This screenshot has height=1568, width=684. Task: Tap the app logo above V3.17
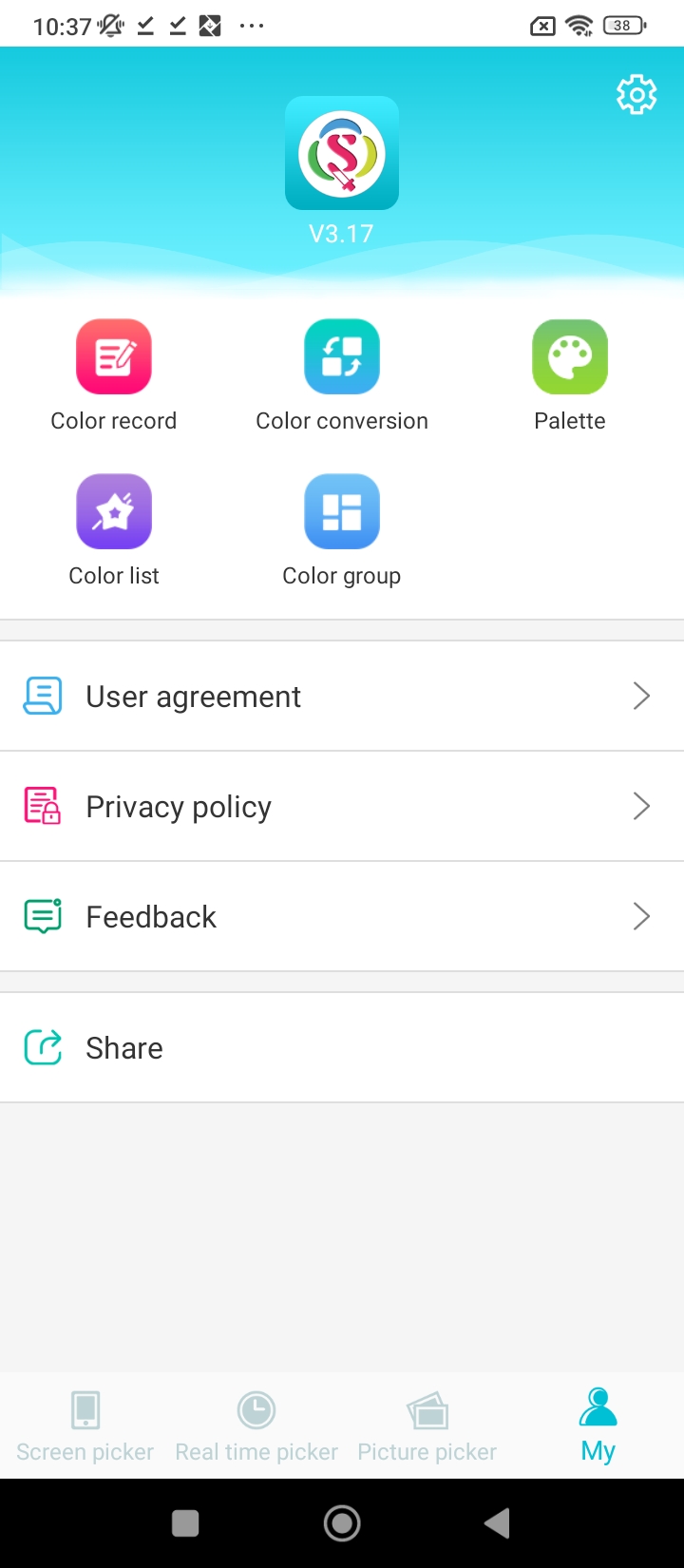click(342, 153)
